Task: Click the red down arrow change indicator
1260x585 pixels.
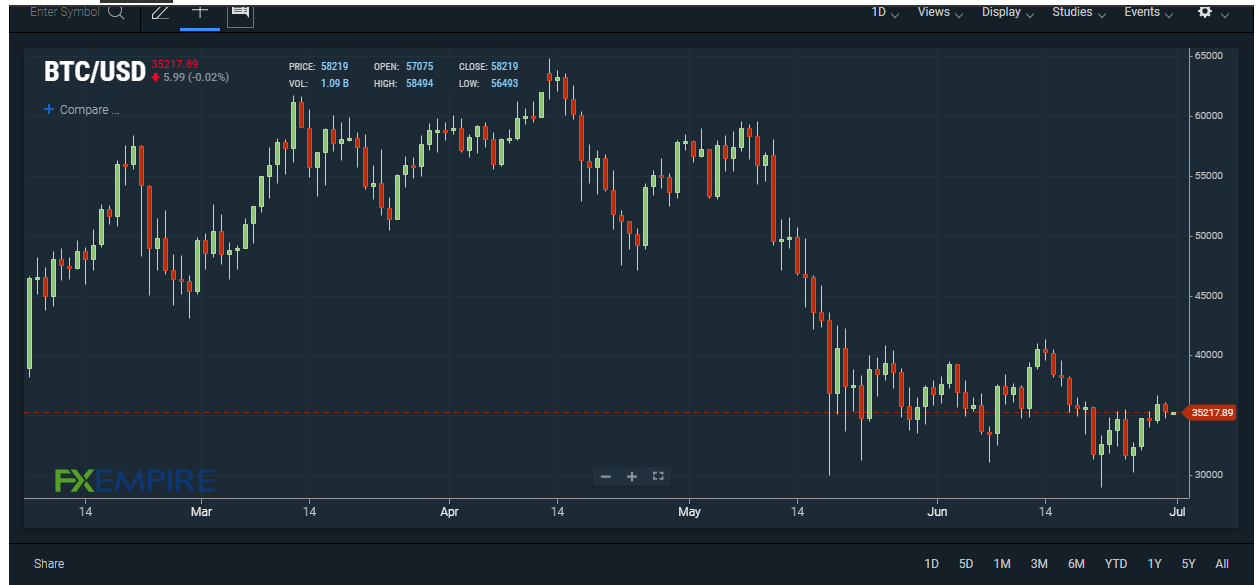Action: click(156, 77)
